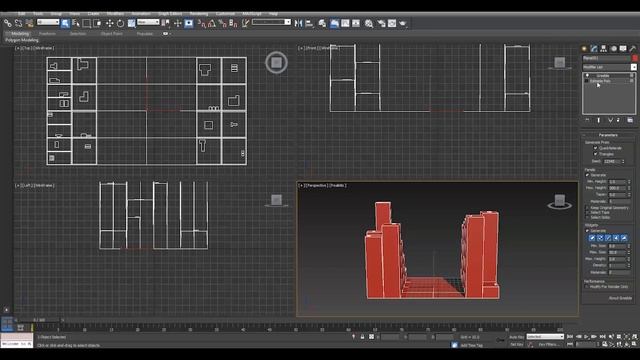This screenshot has width=640, height=360.
Task: Click the Align tool icon
Action: coord(309,23)
